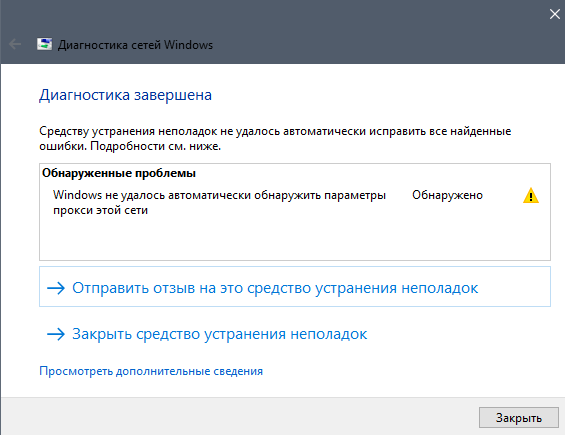Click the 'Средству устранения неполадок не удалось' description
565x435 pixels.
275,138
